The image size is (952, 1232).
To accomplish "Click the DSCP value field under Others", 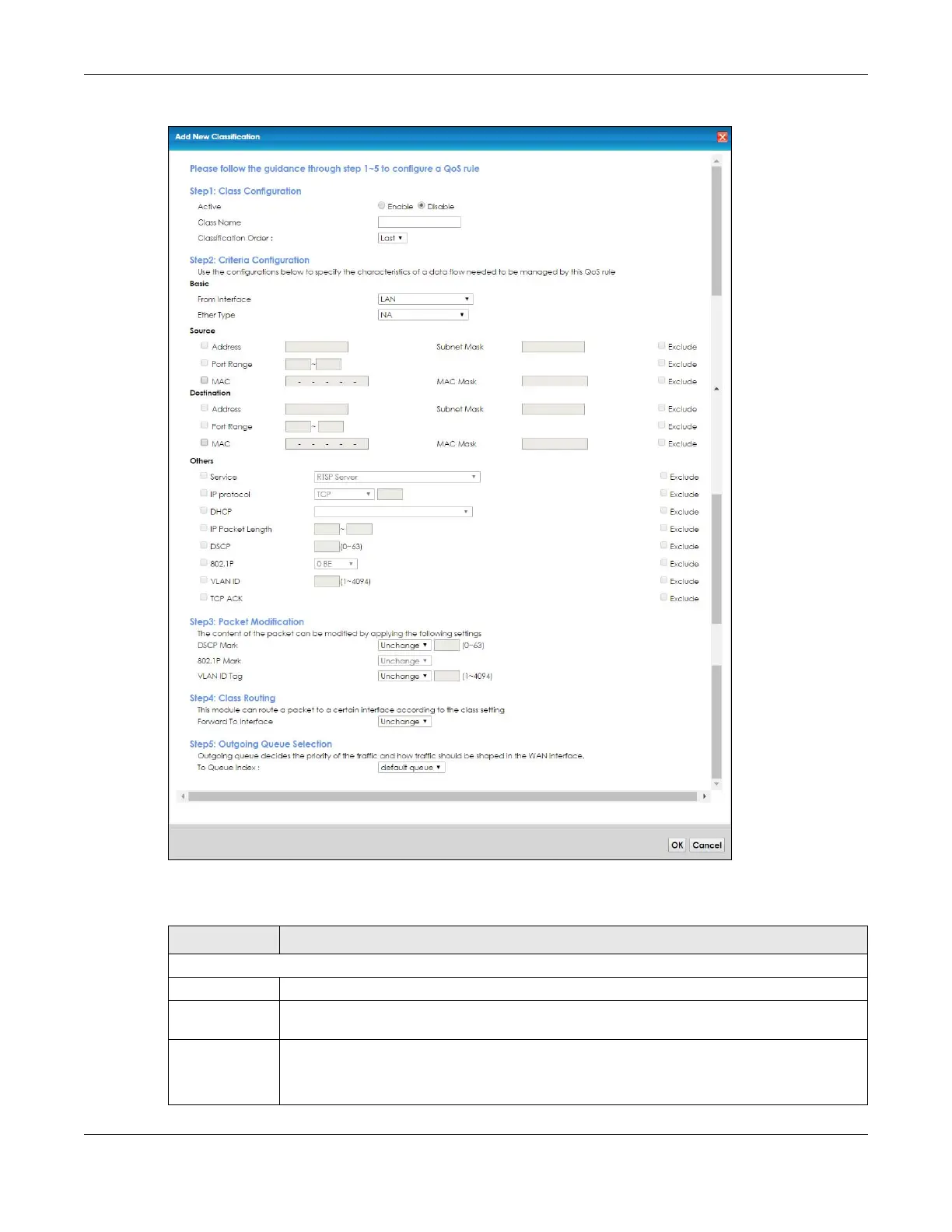I will pyautogui.click(x=327, y=546).
